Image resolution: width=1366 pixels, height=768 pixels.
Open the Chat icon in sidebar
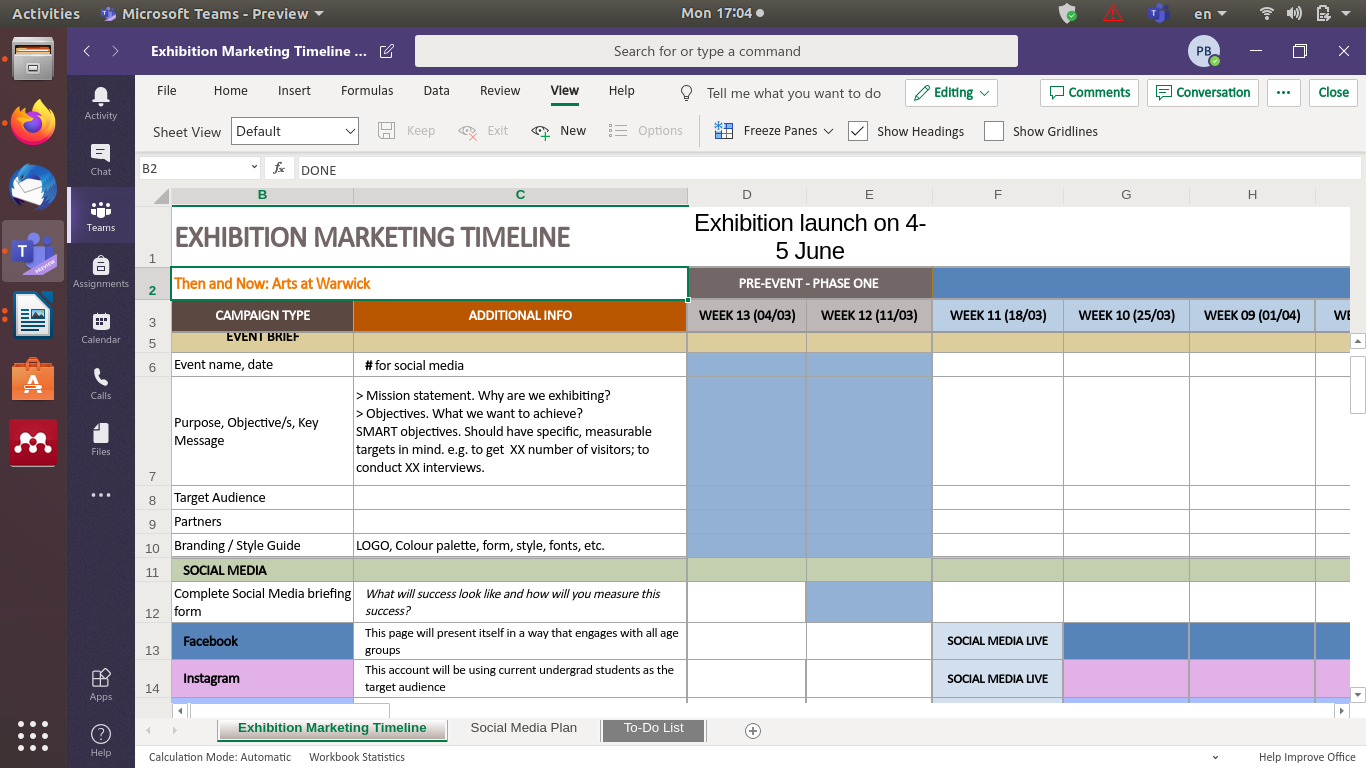100,158
